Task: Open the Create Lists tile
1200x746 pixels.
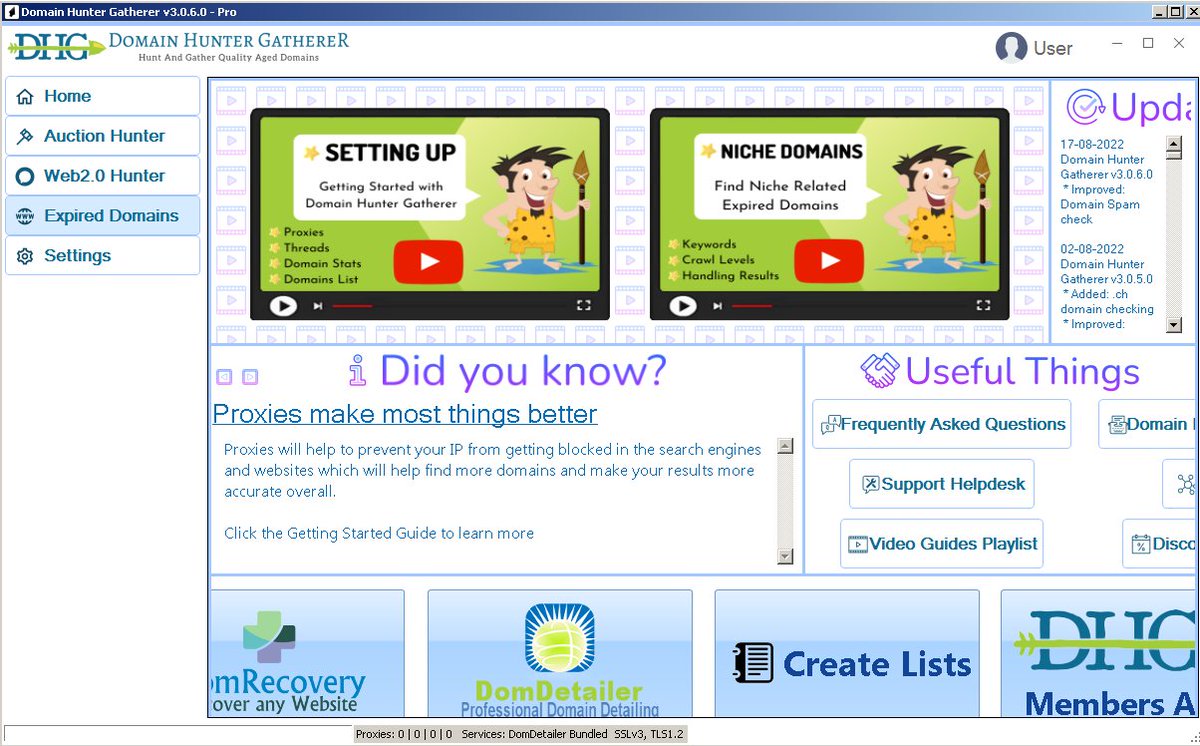Action: (847, 653)
